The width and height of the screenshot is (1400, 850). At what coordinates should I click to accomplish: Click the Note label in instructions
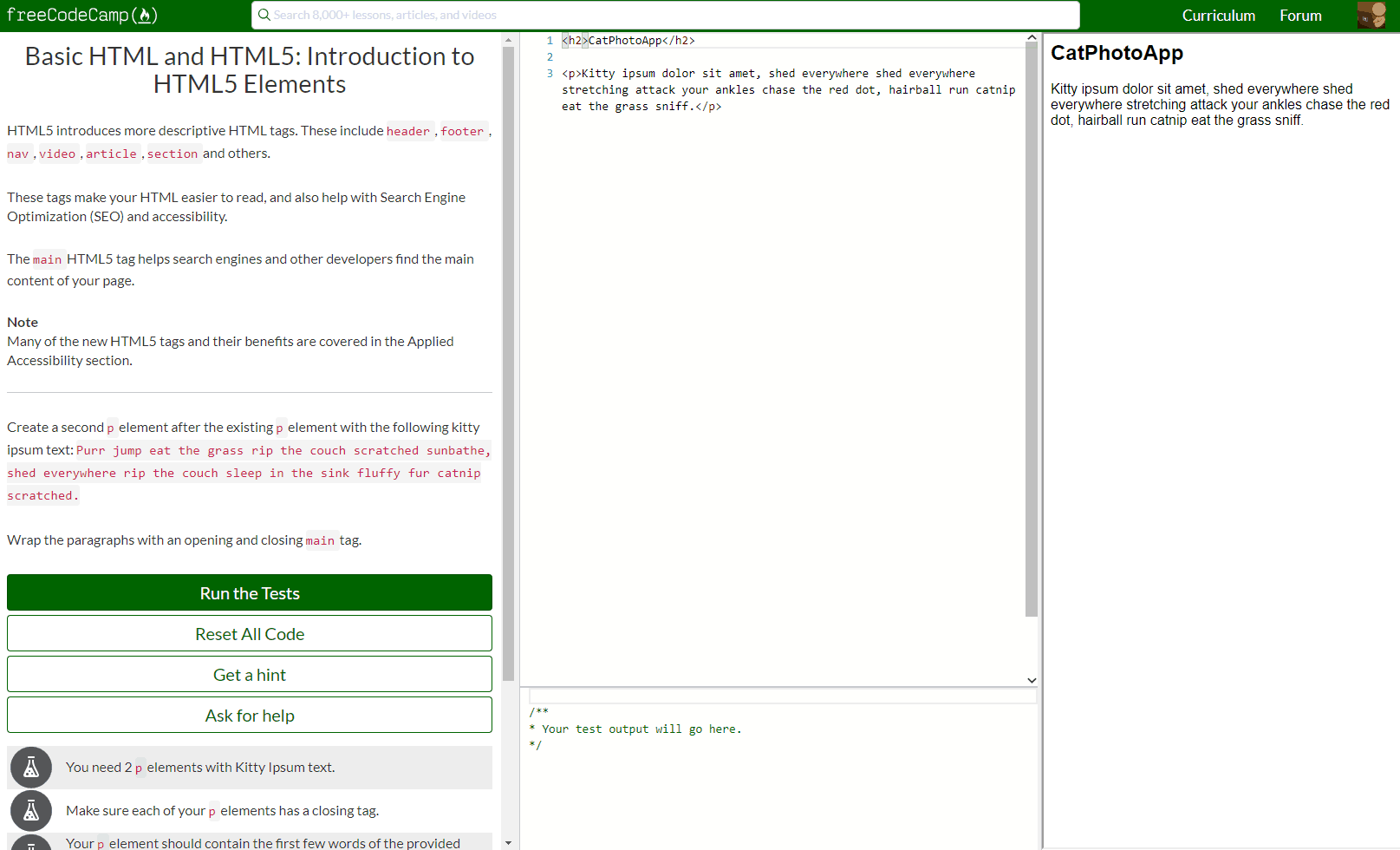(23, 322)
